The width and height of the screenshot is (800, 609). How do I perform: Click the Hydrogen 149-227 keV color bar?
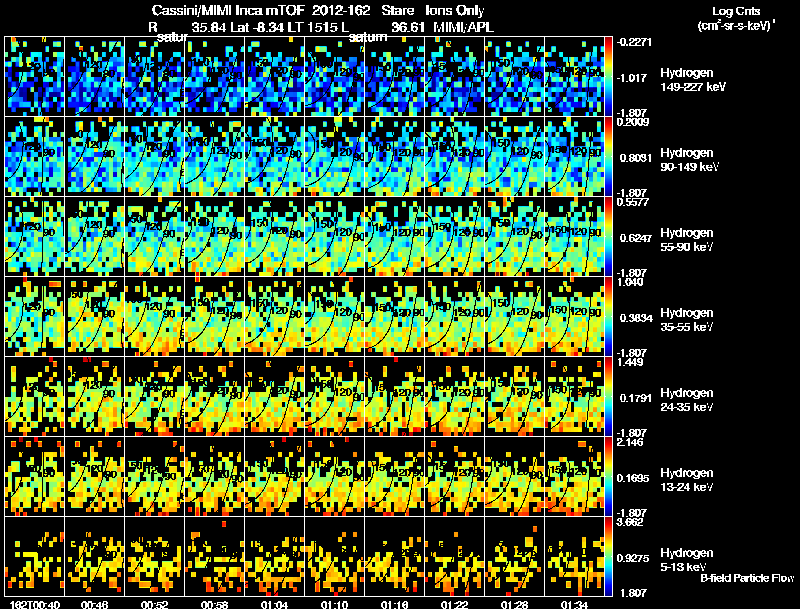point(608,75)
